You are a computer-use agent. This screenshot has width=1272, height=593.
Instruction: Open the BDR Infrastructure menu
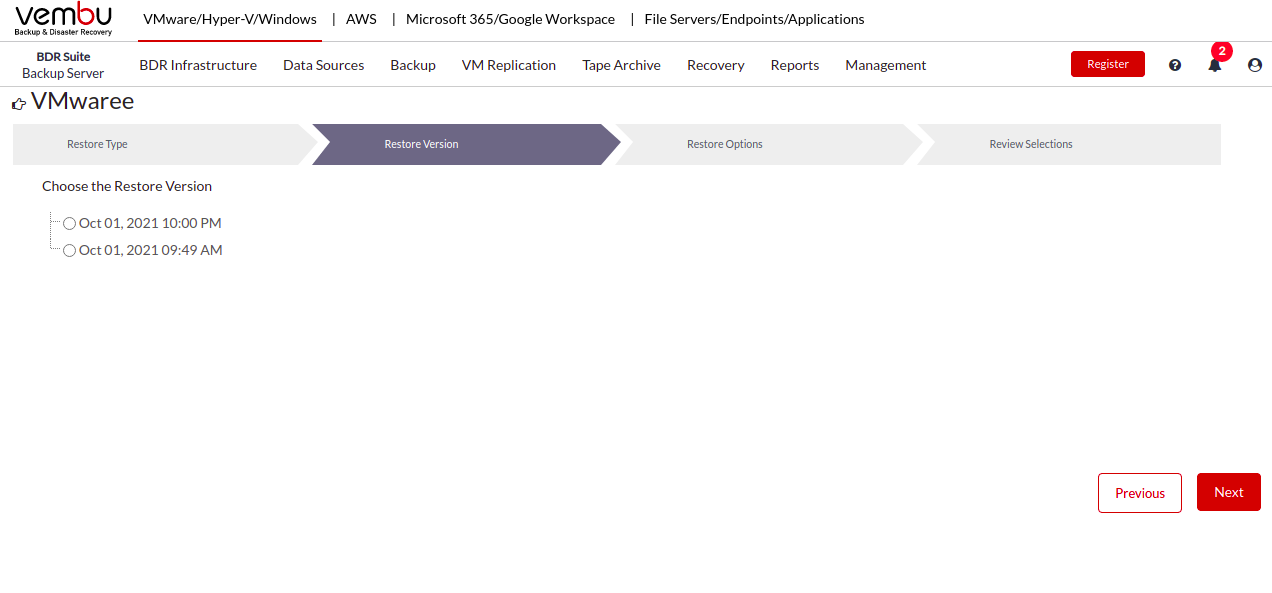point(198,65)
